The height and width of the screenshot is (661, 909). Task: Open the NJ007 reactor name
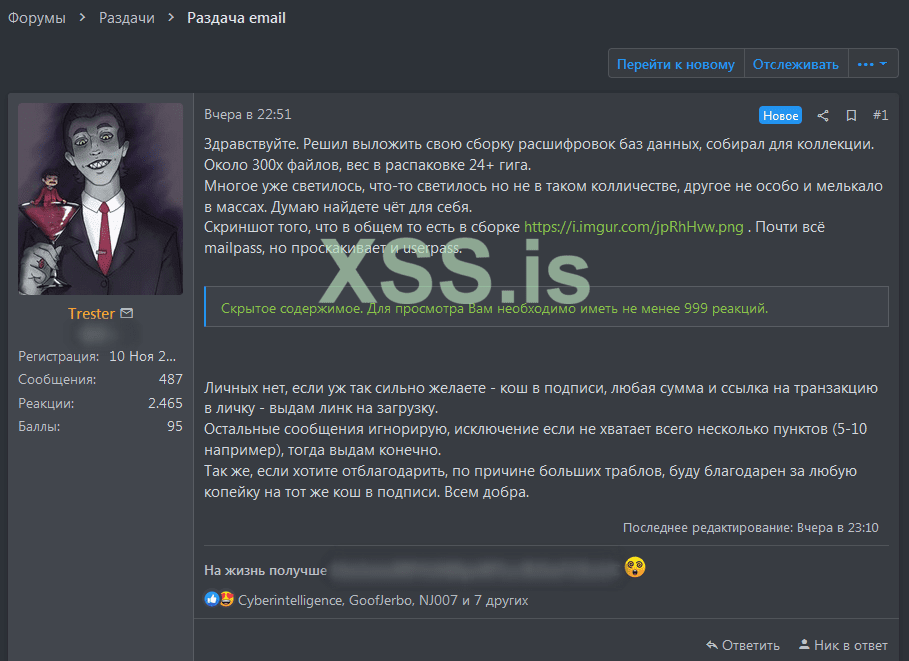pyautogui.click(x=438, y=600)
